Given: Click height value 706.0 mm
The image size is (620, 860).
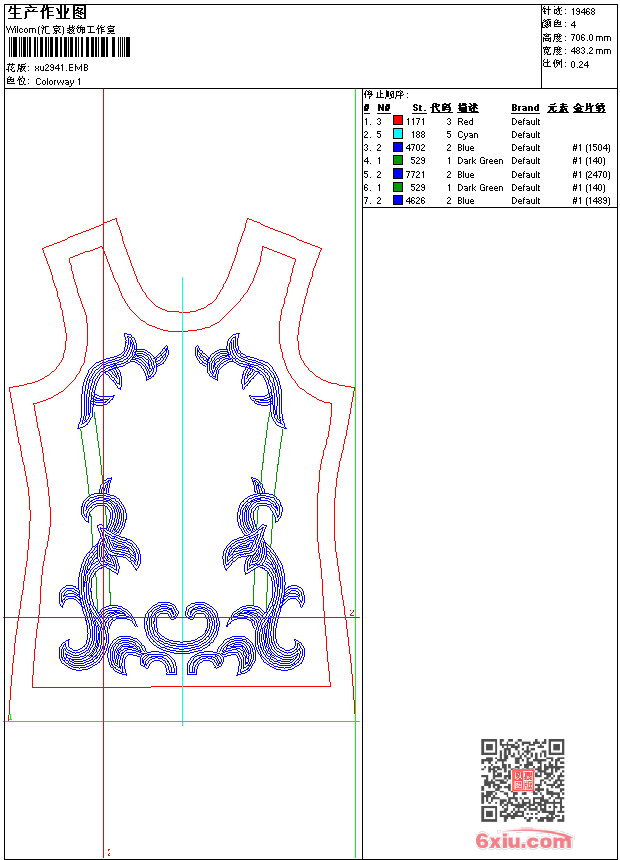Looking at the screenshot, I should (x=591, y=38).
